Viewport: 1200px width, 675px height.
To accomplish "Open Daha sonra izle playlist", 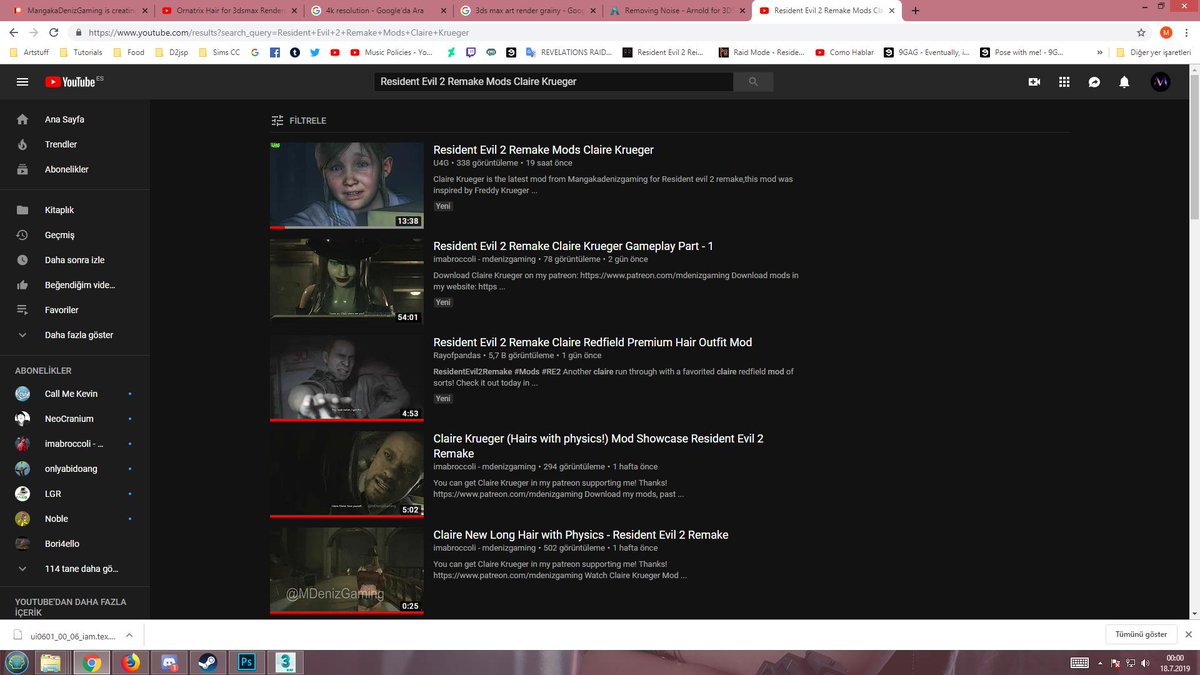I will pos(75,260).
